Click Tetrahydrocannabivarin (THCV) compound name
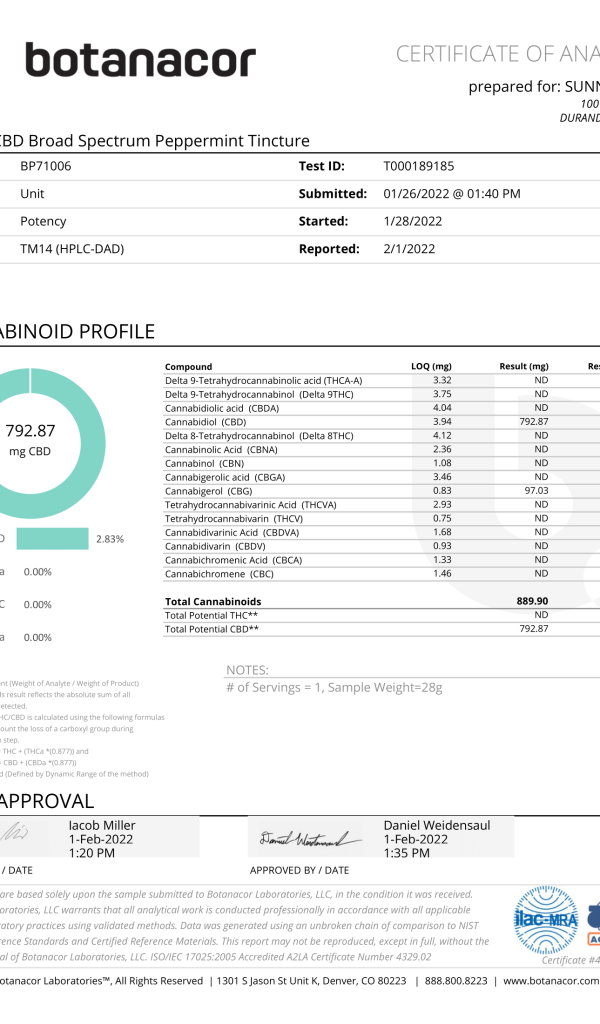 click(234, 519)
